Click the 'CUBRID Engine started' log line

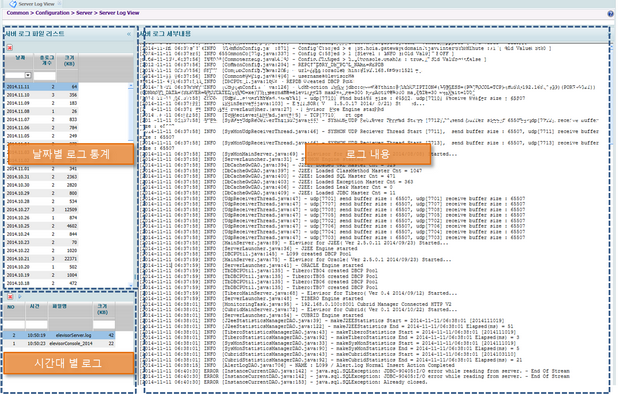252,315
